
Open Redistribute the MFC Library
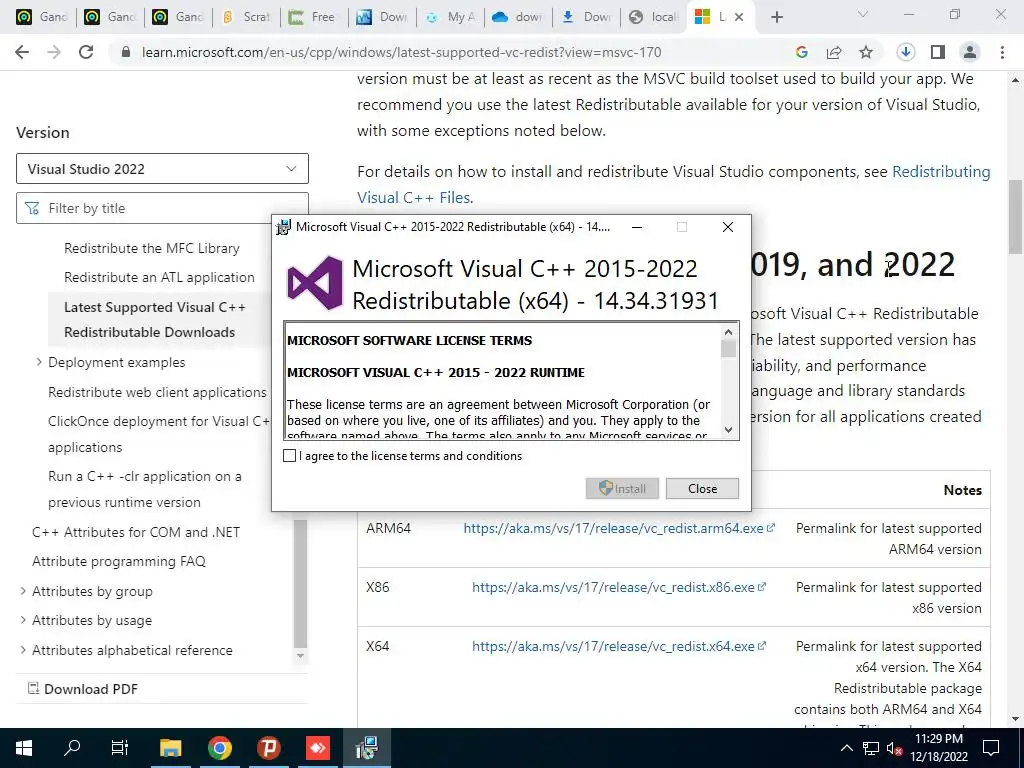152,248
